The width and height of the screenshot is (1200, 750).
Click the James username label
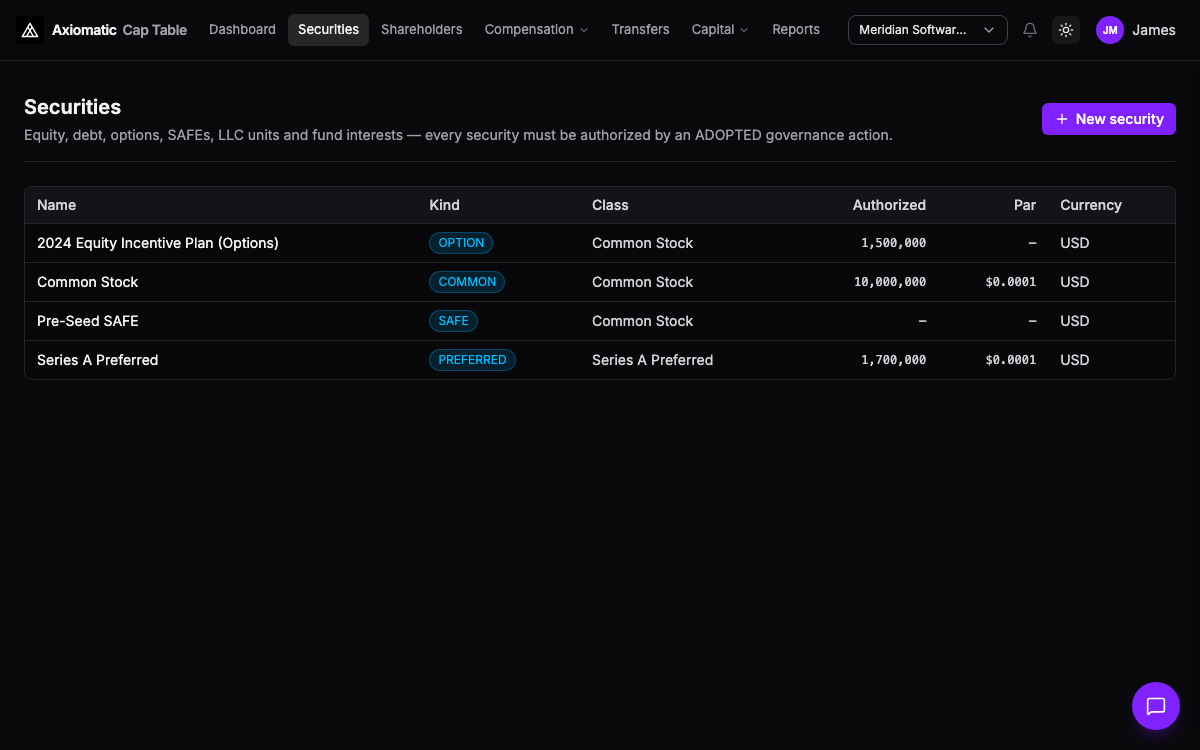click(1154, 30)
